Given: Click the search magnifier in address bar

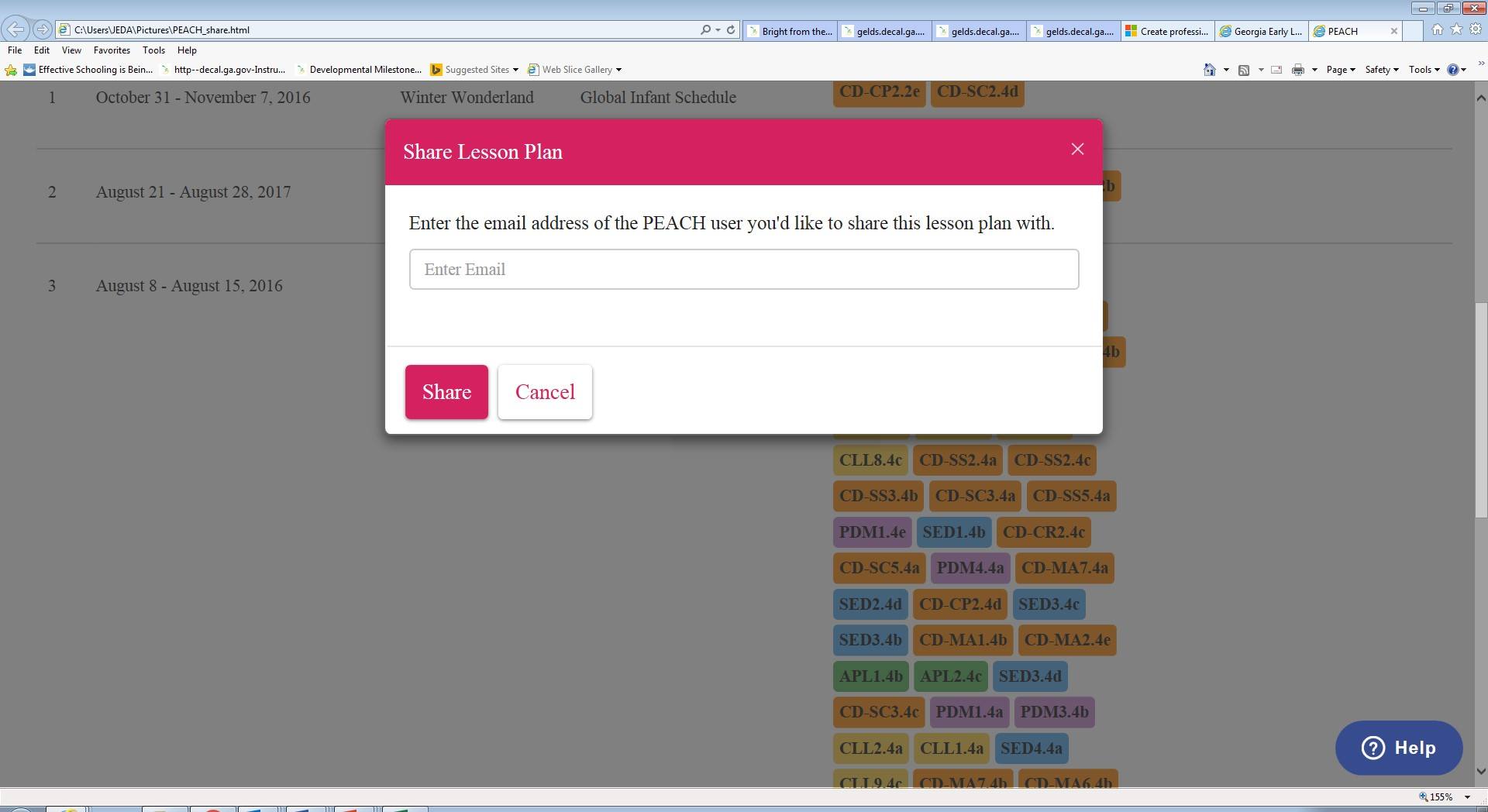Looking at the screenshot, I should coord(705,30).
